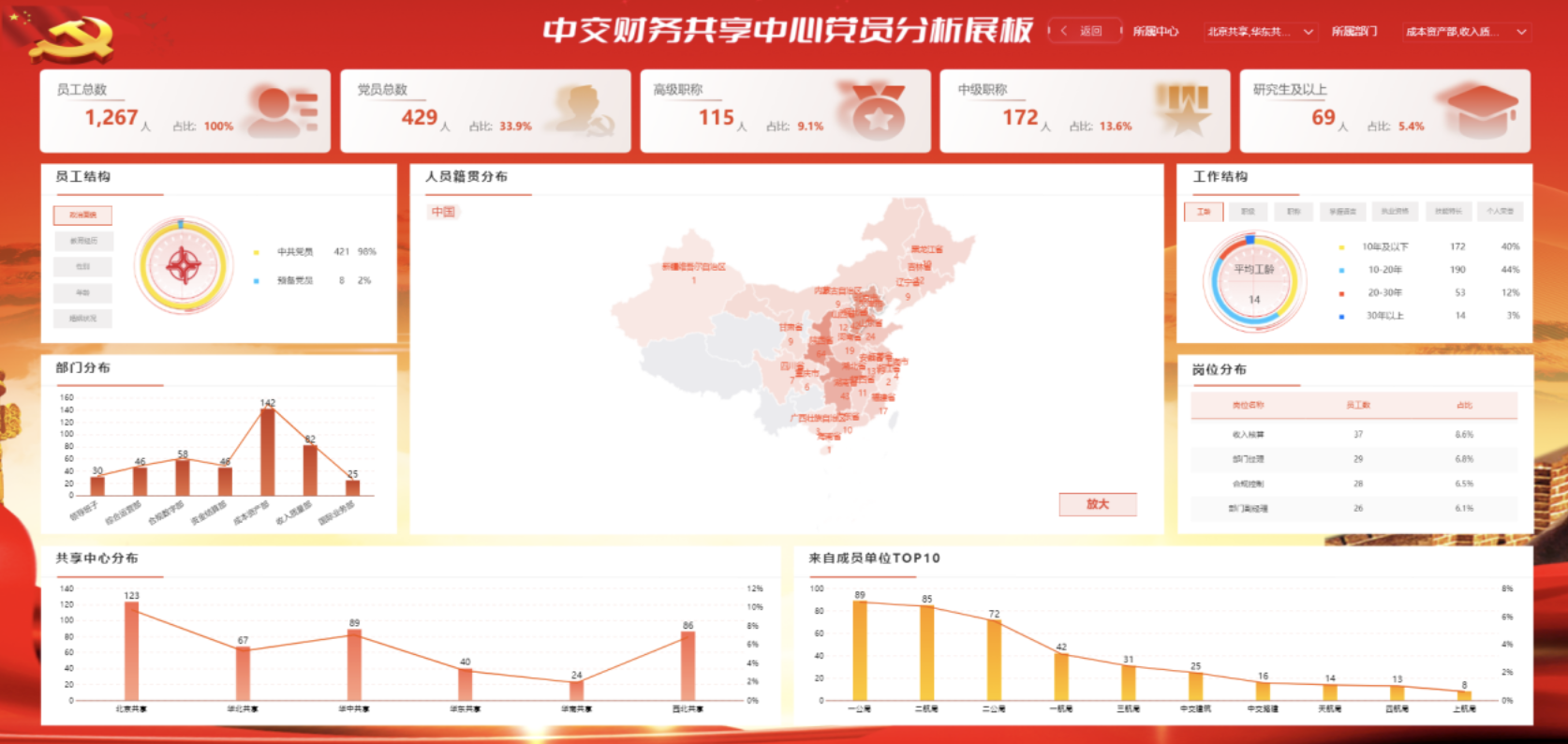This screenshot has width=1568, height=744.
Task: Switch to the 执业资格 tab in 工作结构
Action: (1395, 212)
